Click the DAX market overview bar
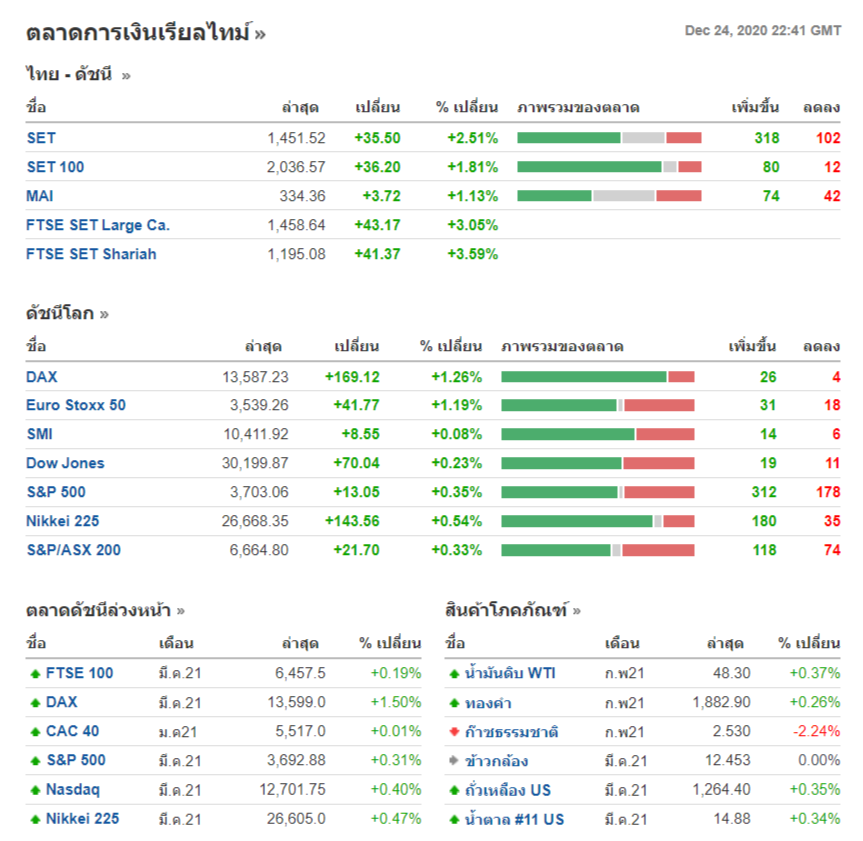Screen dimensions: 863x841 click(x=598, y=376)
